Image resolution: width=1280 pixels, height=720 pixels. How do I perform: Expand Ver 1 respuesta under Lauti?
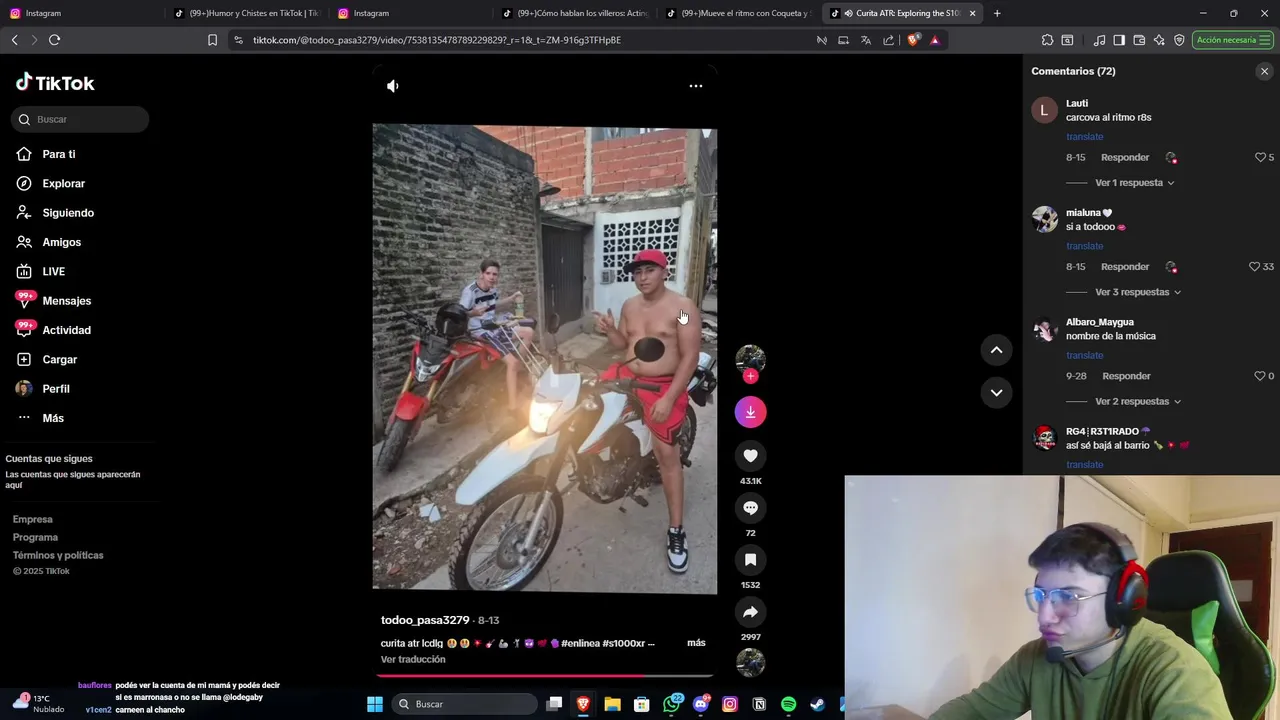coord(1135,183)
